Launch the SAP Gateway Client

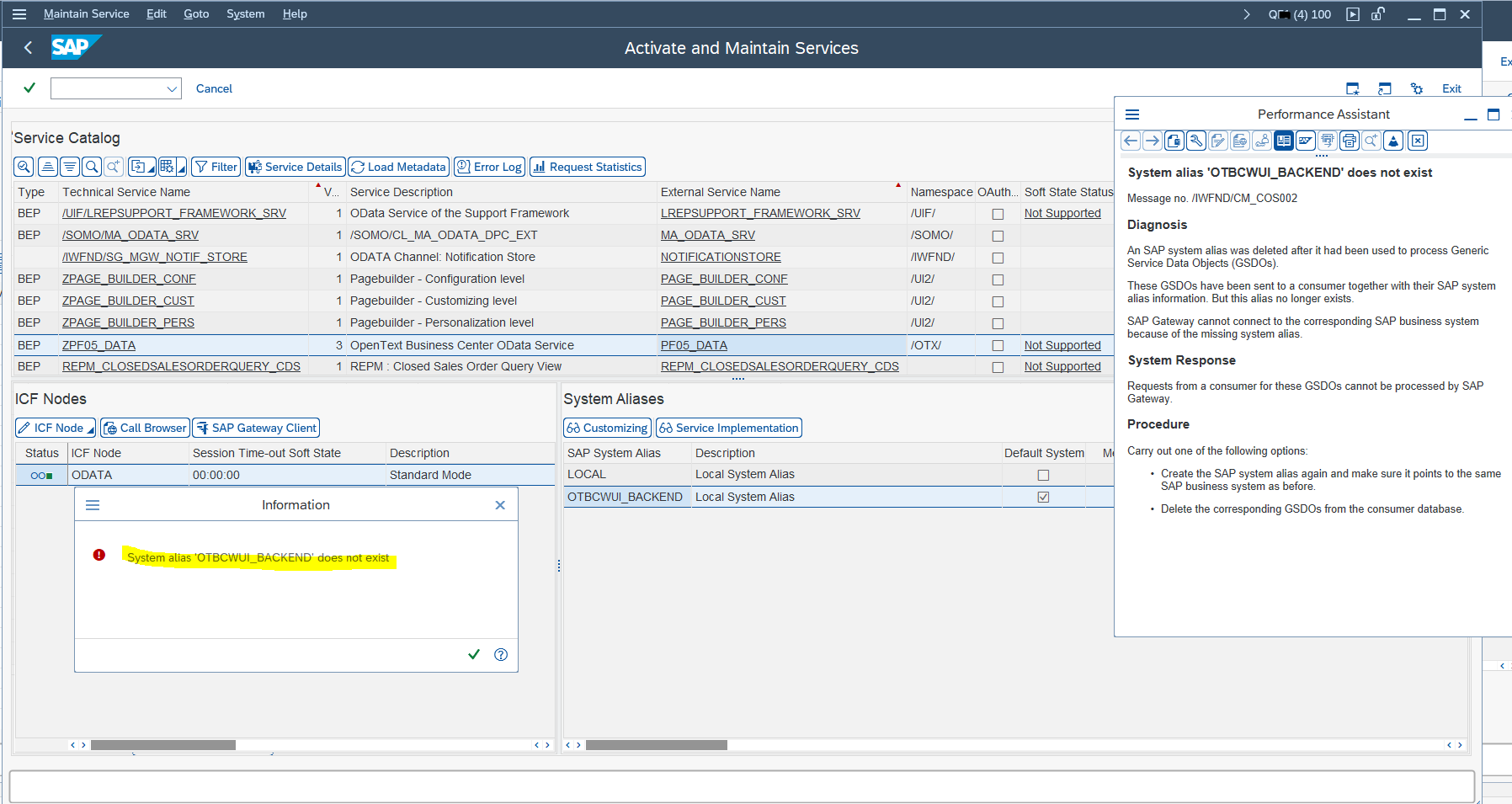[256, 428]
